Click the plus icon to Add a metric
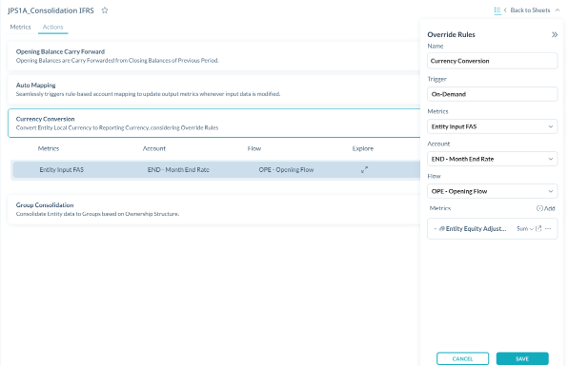This screenshot has height=366, width=568. pyautogui.click(x=539, y=208)
